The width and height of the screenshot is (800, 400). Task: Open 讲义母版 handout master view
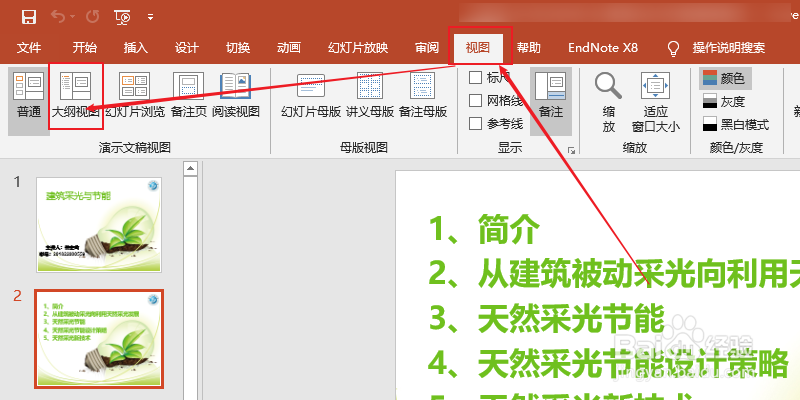(370, 97)
